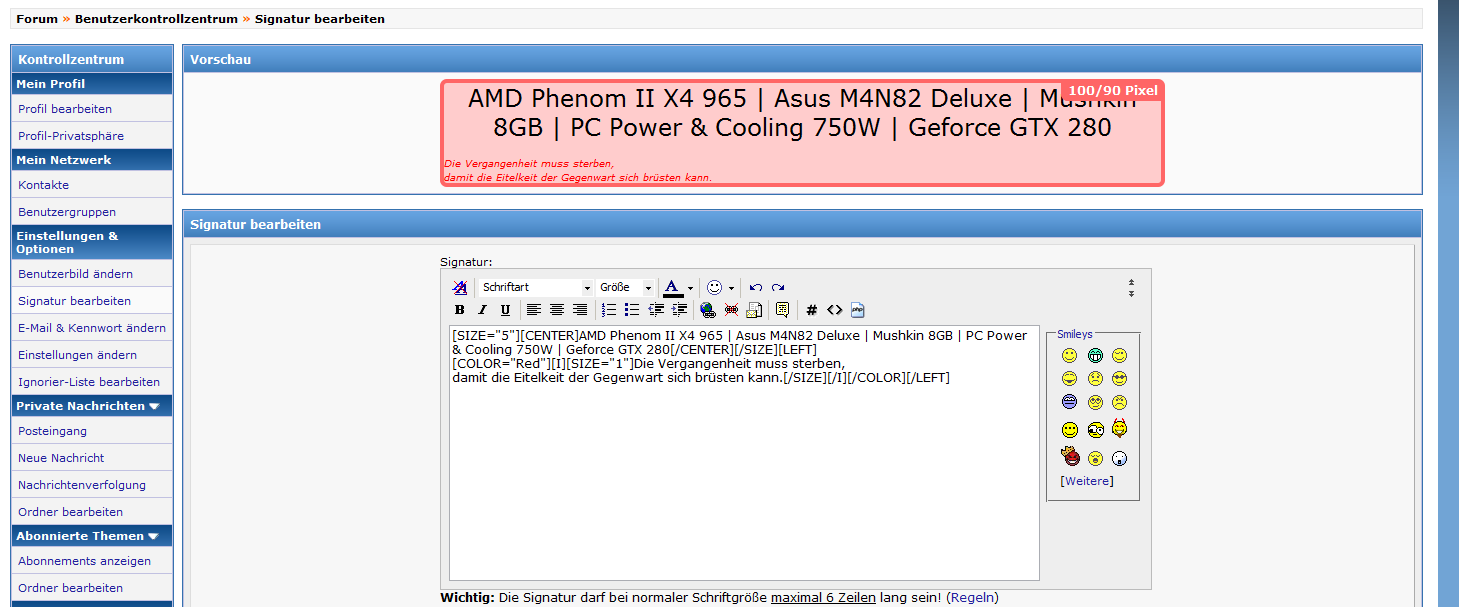Open more smileys via [Weitere]

[x=1087, y=481]
